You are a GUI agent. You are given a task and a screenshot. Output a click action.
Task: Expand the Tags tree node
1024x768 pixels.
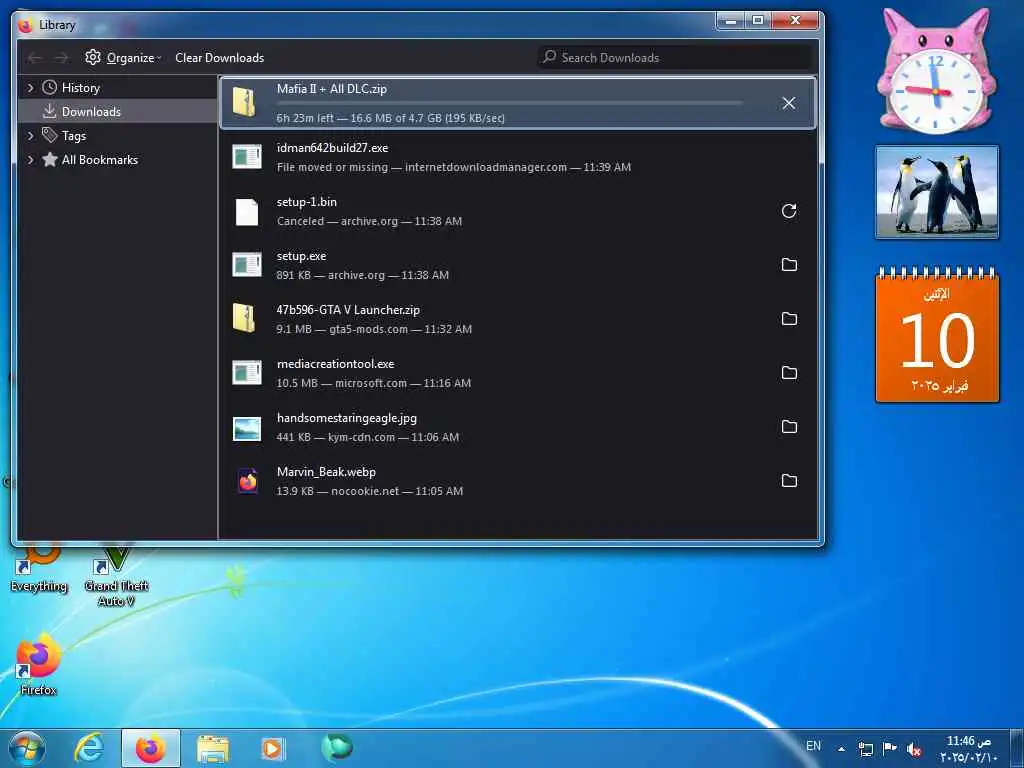click(x=30, y=135)
